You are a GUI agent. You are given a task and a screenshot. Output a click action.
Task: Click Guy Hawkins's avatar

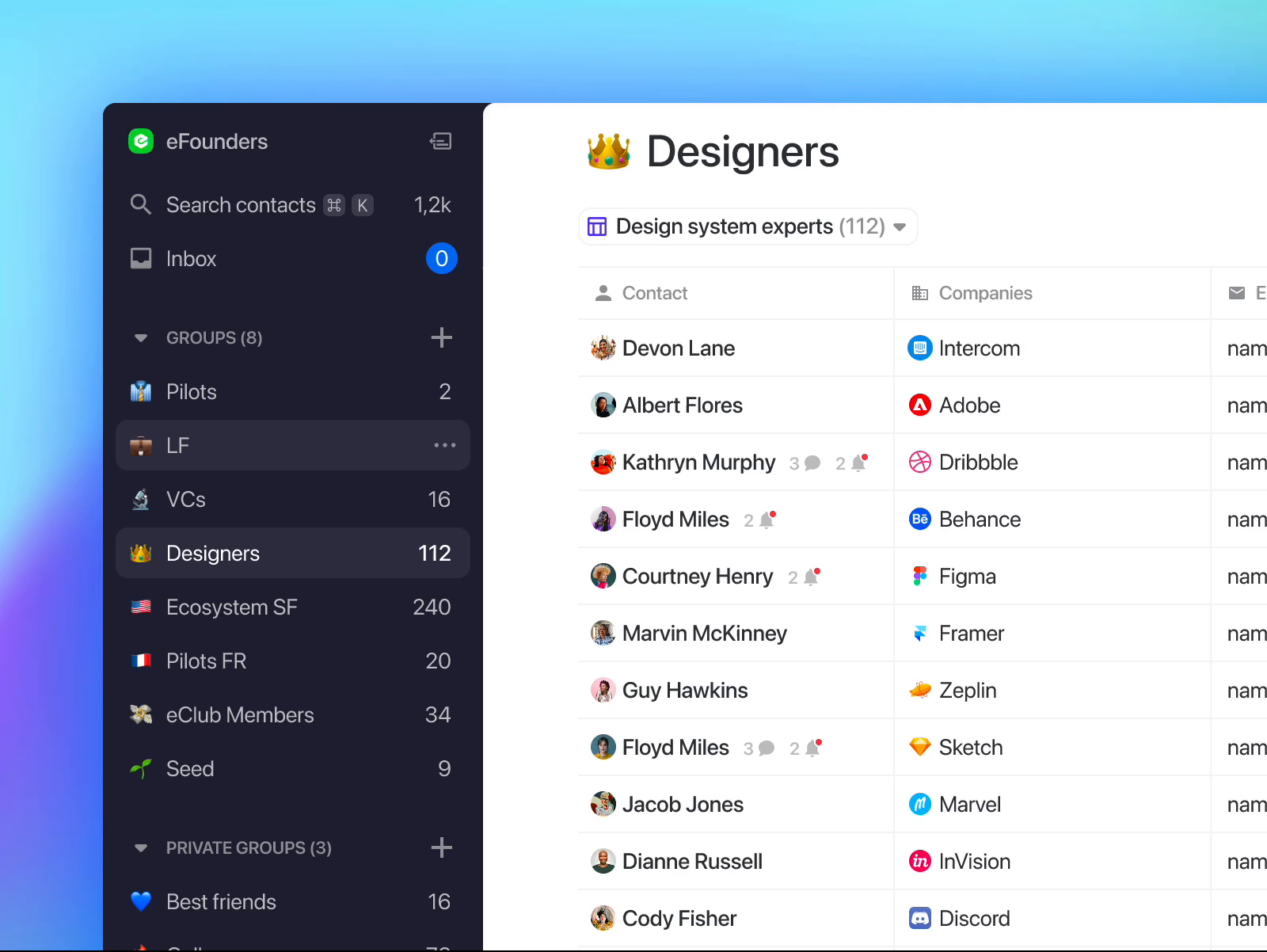click(603, 690)
